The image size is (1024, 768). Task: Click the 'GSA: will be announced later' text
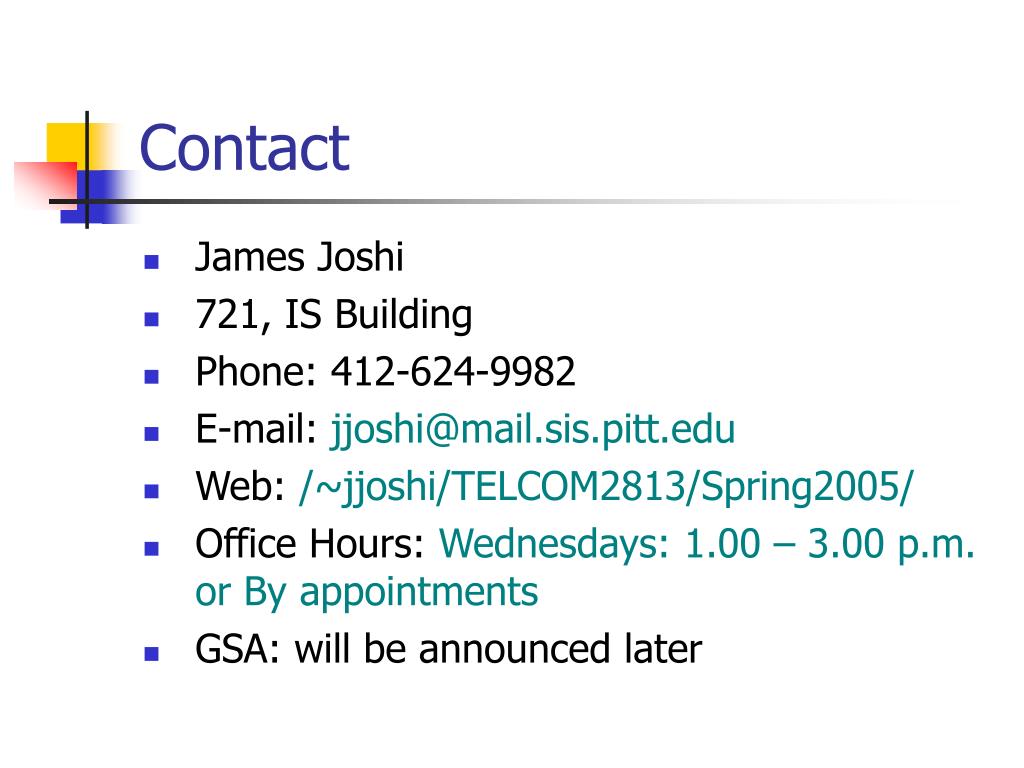click(x=449, y=649)
